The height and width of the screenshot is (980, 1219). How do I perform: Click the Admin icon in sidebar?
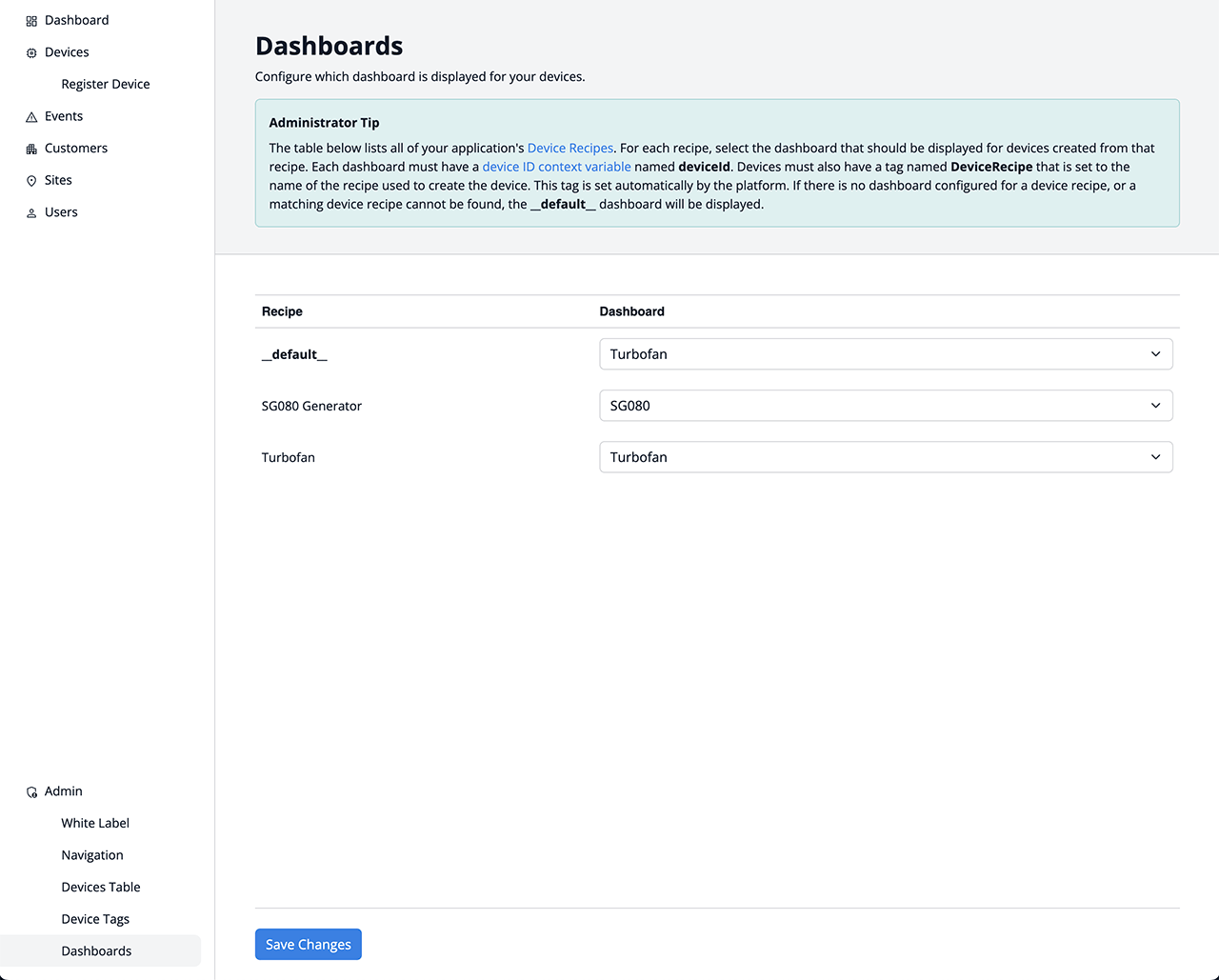pos(31,792)
